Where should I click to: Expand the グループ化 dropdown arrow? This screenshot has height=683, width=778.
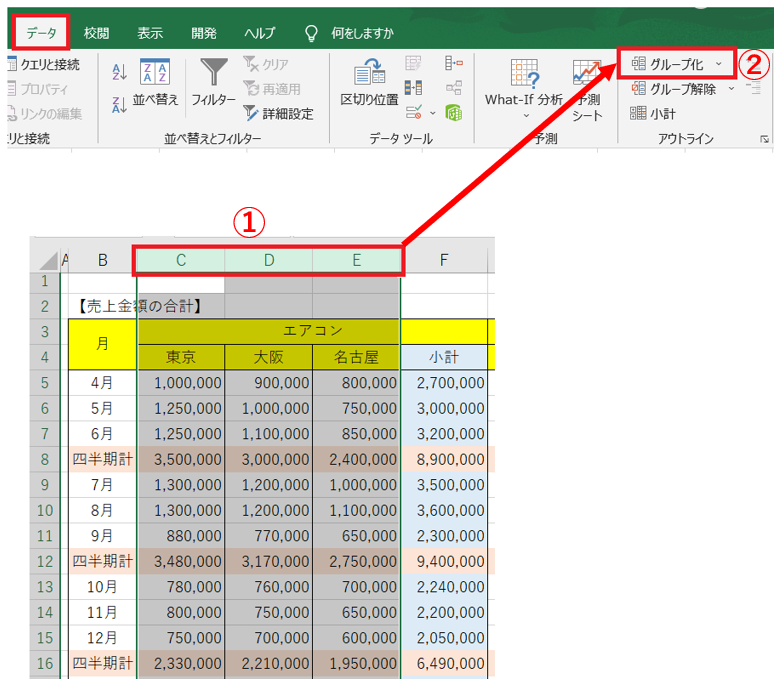(x=718, y=64)
